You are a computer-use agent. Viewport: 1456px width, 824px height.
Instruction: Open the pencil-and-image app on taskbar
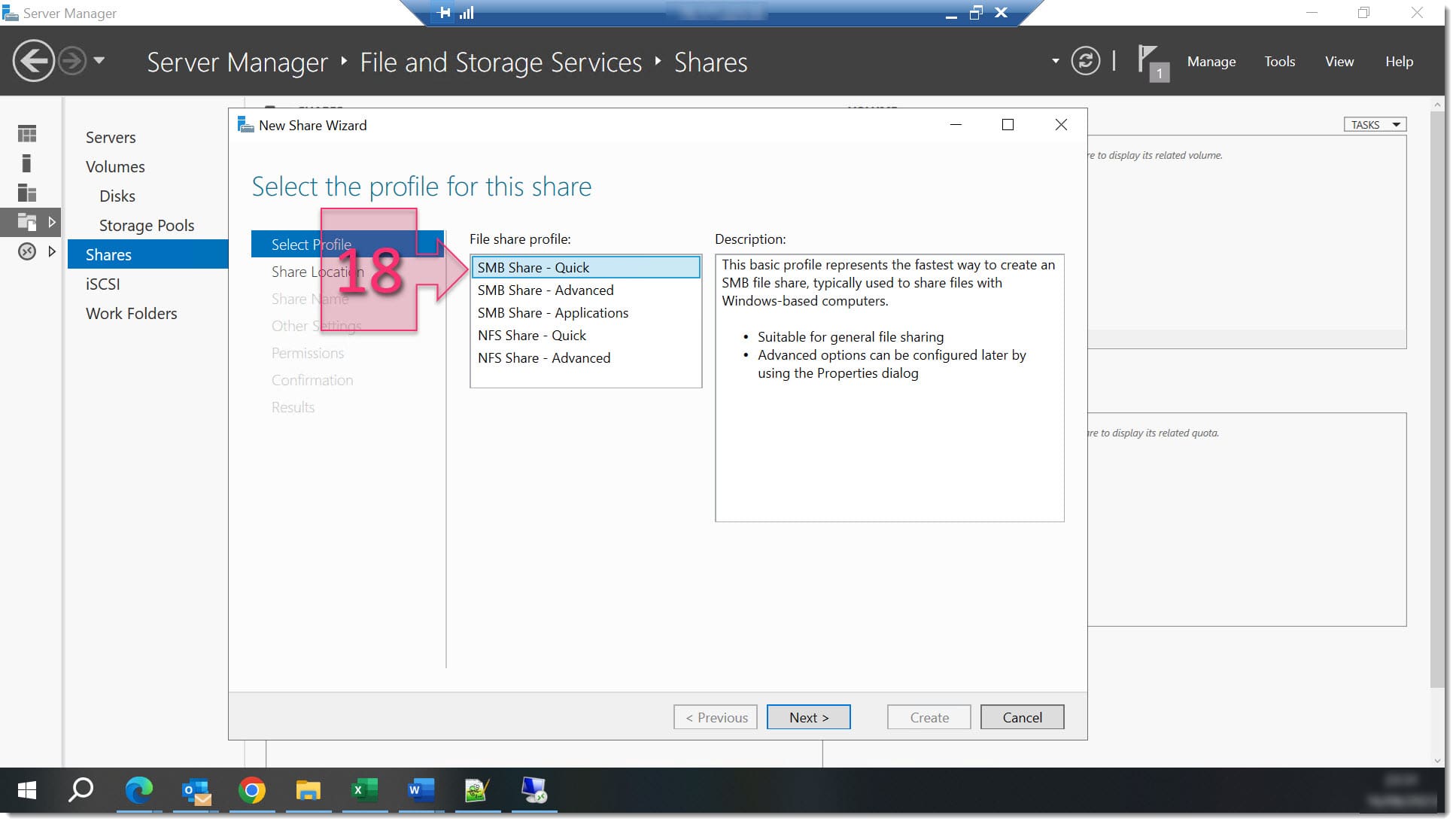(477, 790)
